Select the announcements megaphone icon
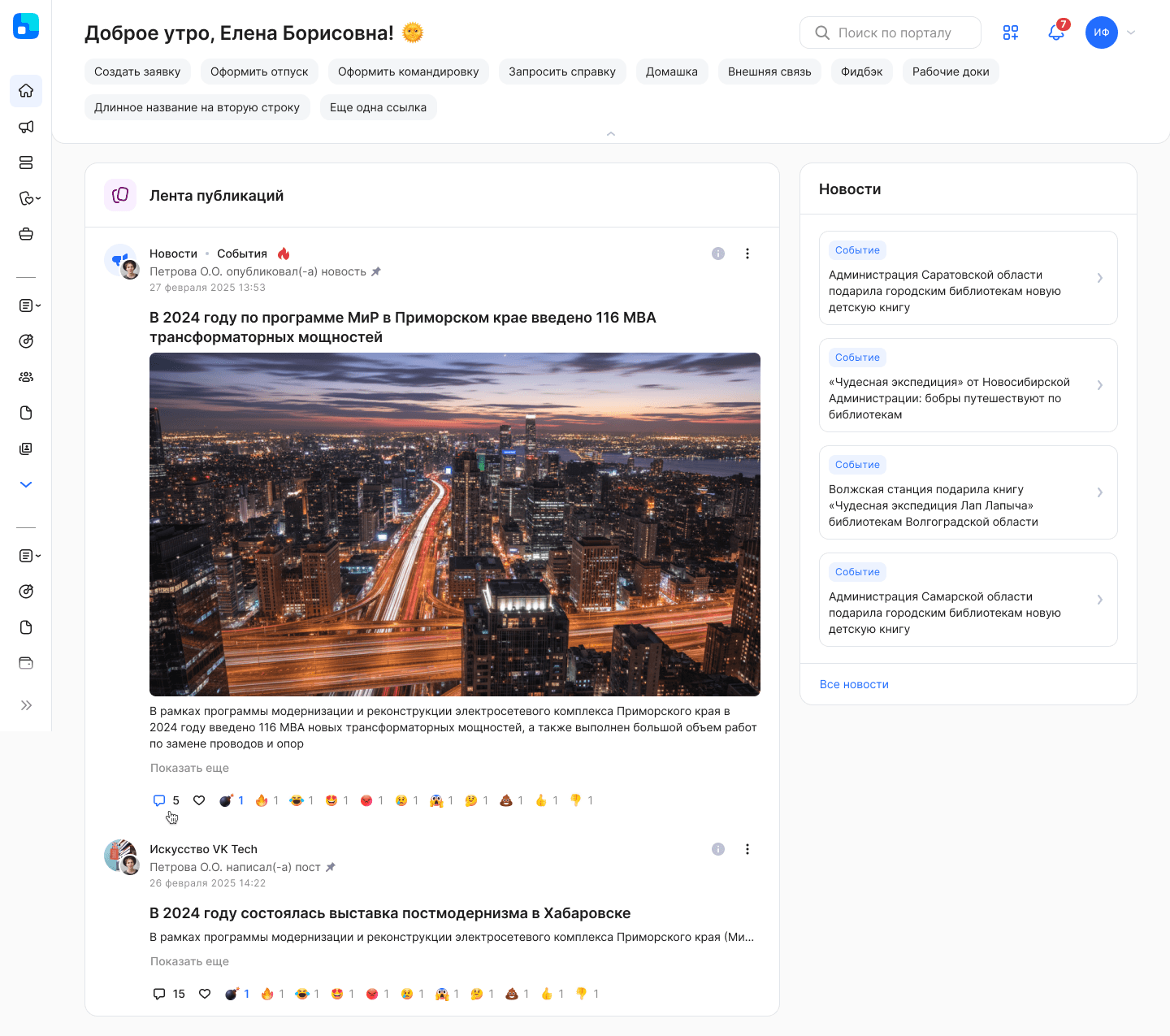1170x1036 pixels. 26,127
